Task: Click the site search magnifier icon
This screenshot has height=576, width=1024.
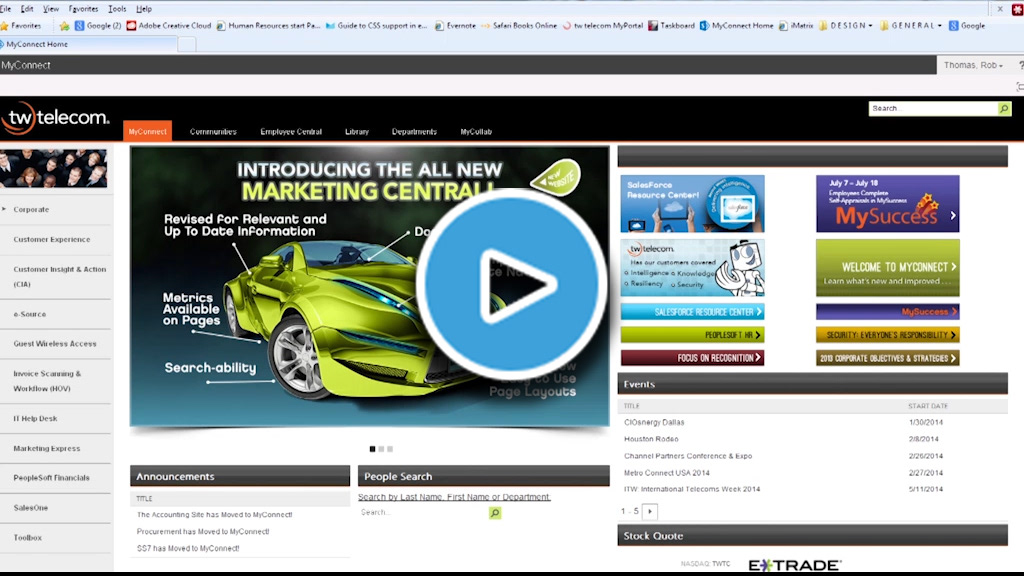Action: click(1004, 108)
